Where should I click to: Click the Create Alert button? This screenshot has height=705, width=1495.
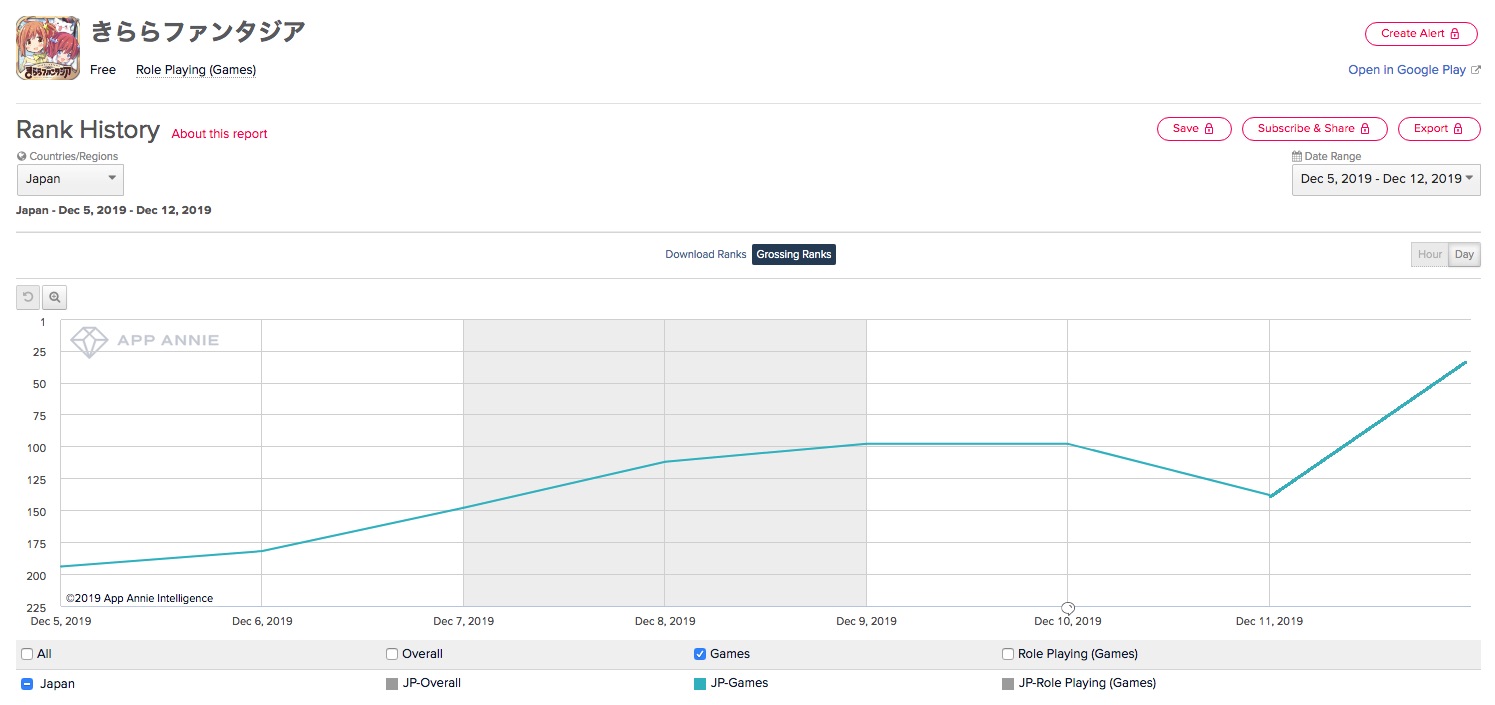coord(1422,34)
